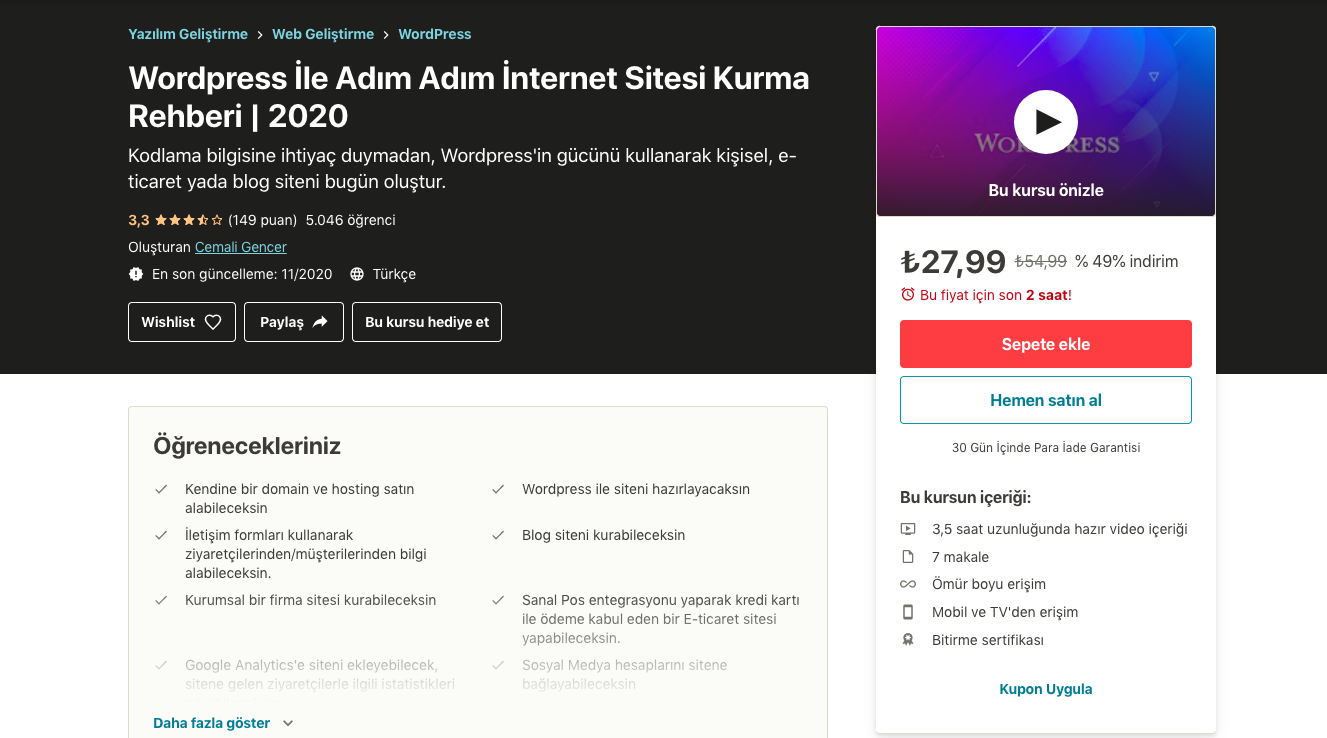Add course to cart with Sepete ekle
Viewport: 1327px width, 738px height.
1046,344
